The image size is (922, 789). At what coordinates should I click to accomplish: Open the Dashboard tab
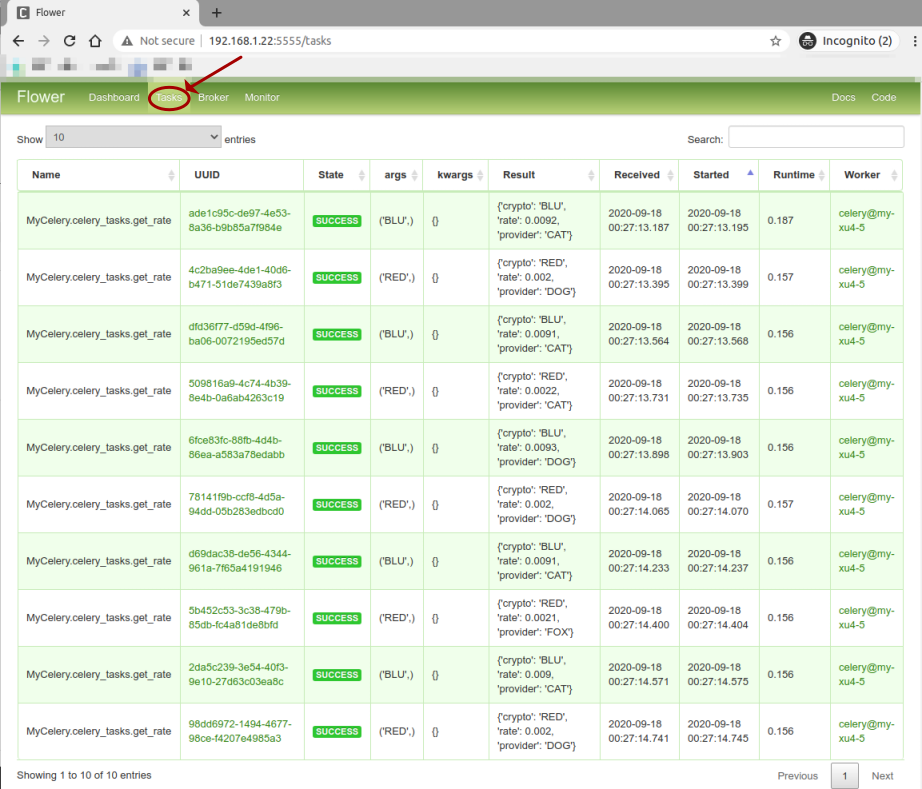(114, 98)
